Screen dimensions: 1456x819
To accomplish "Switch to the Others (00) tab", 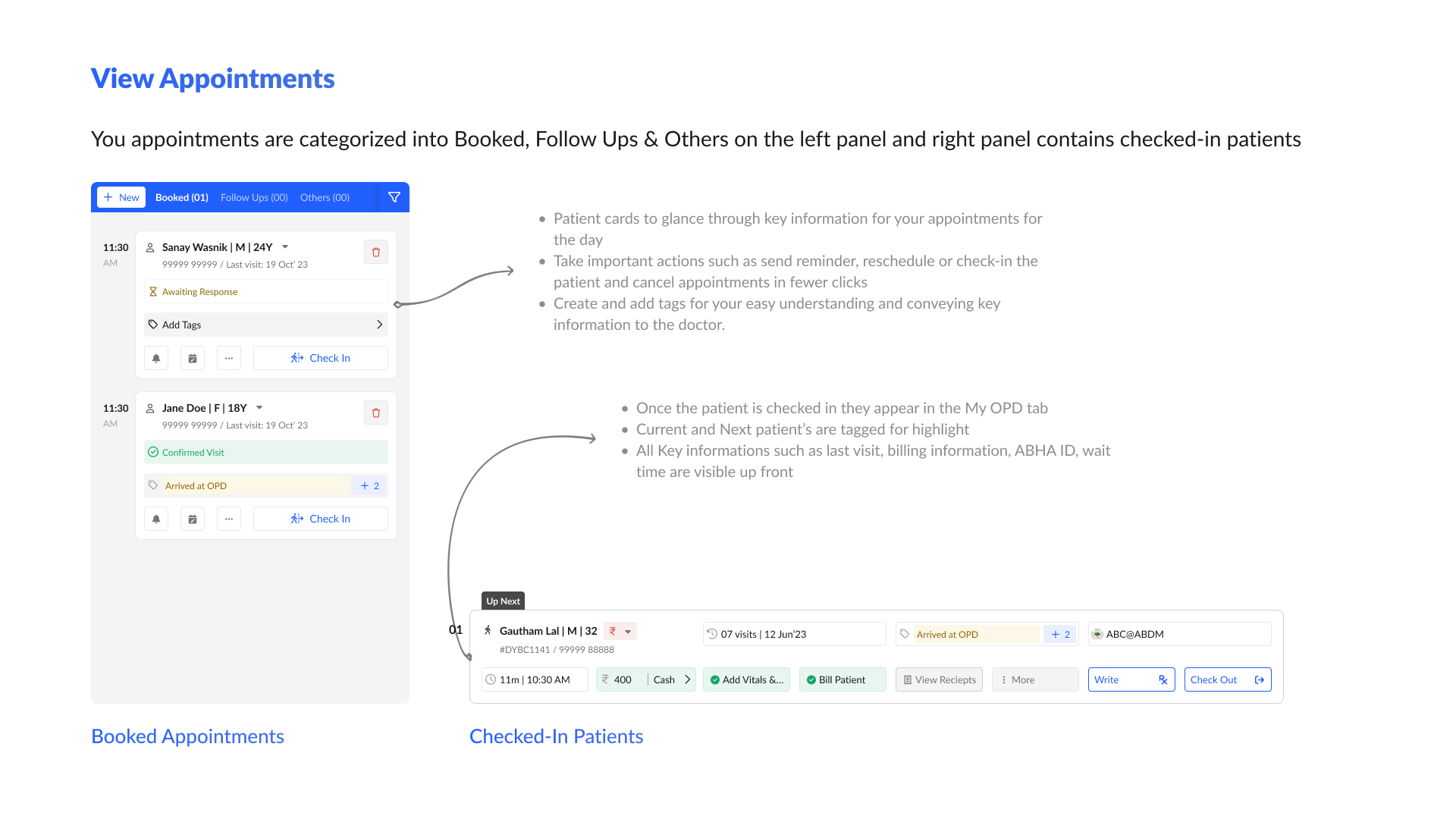I will (x=325, y=197).
